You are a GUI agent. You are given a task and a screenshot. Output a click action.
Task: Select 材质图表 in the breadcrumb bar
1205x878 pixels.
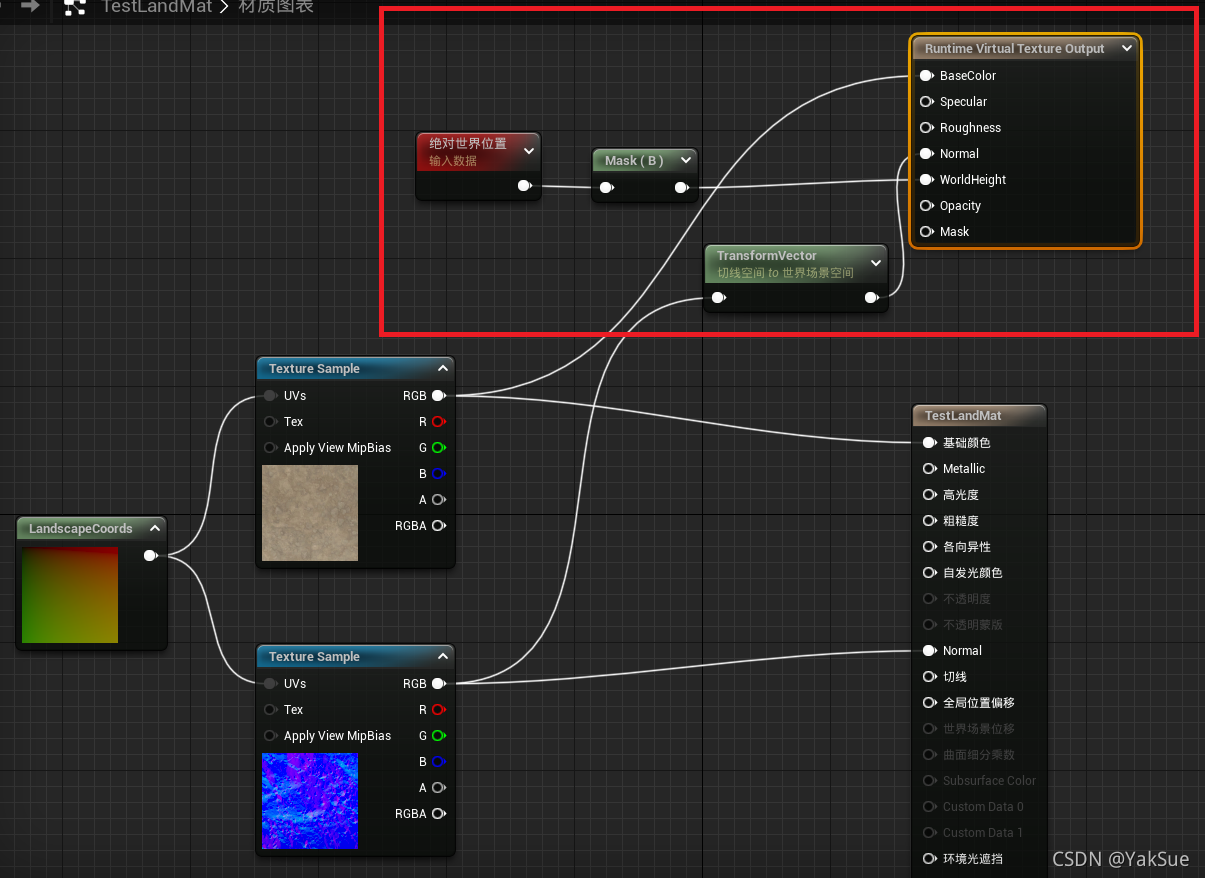tap(274, 7)
